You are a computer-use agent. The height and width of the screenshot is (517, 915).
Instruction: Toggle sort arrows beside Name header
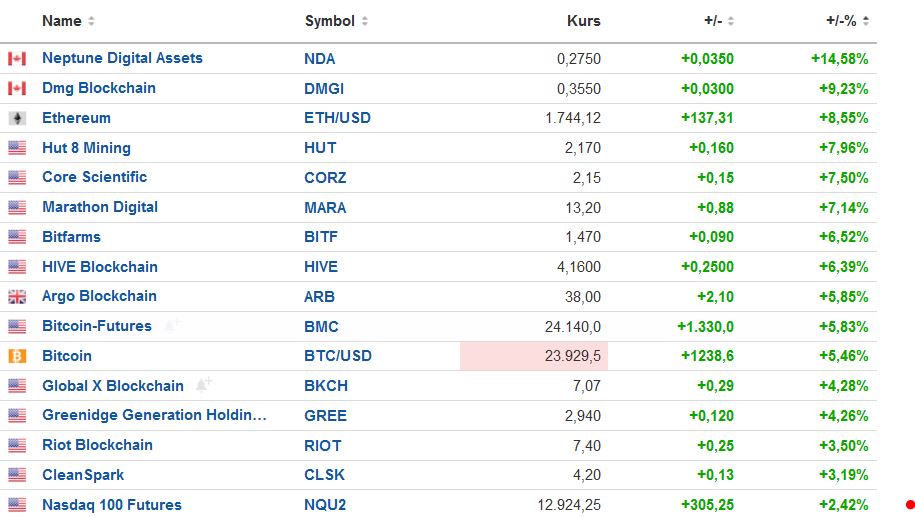tap(92, 21)
